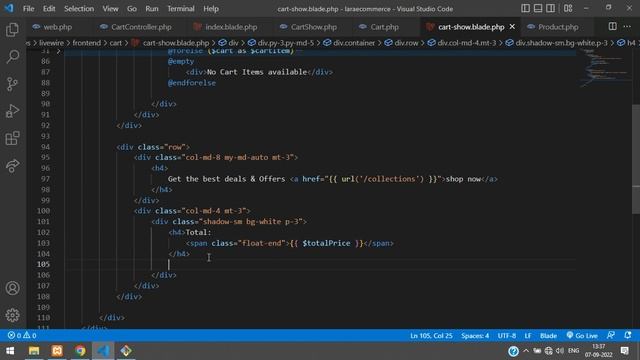Start Go Live server
The width and height of the screenshot is (640, 360).
coord(582,336)
